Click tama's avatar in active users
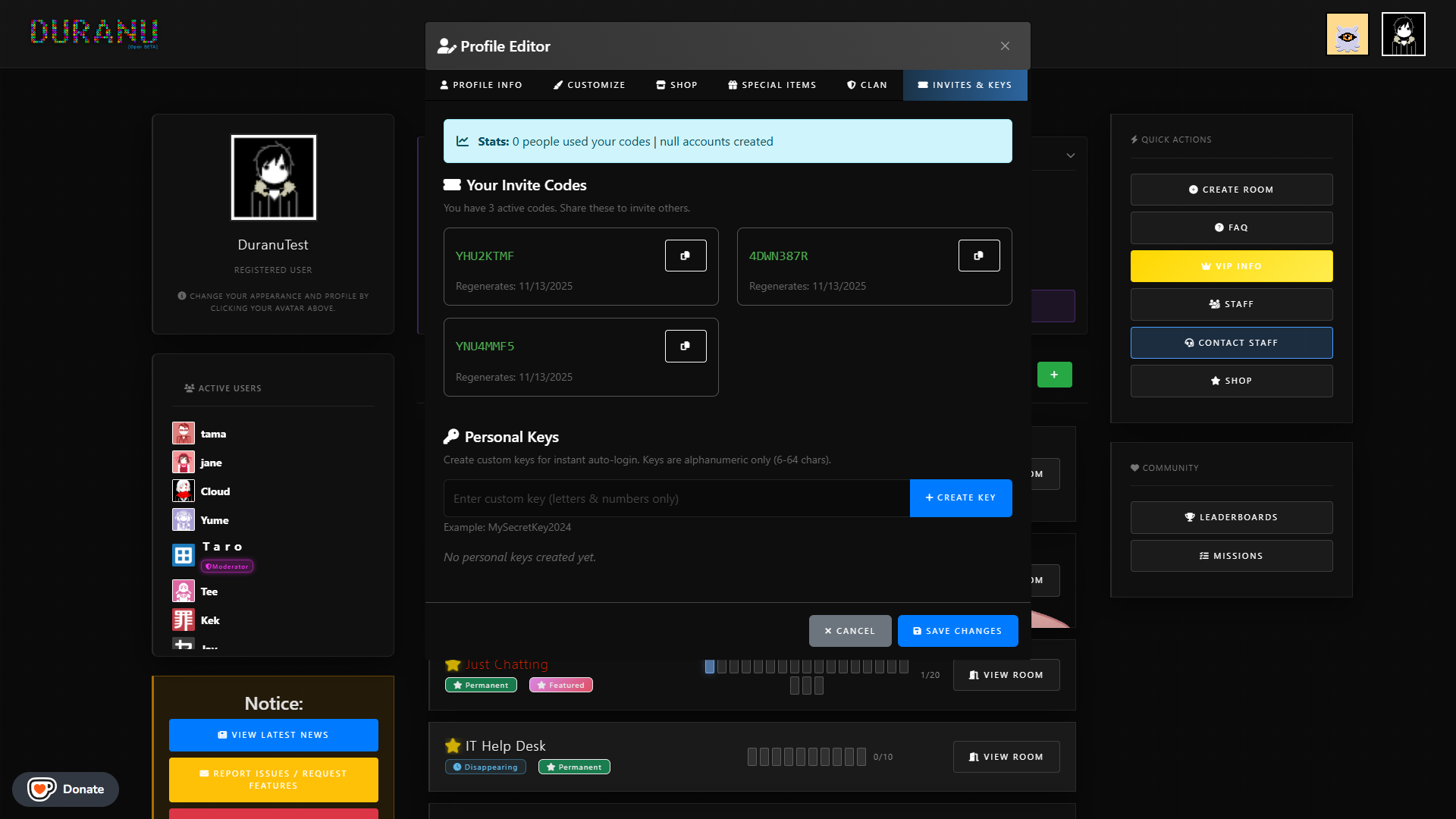This screenshot has width=1456, height=819. pos(184,434)
